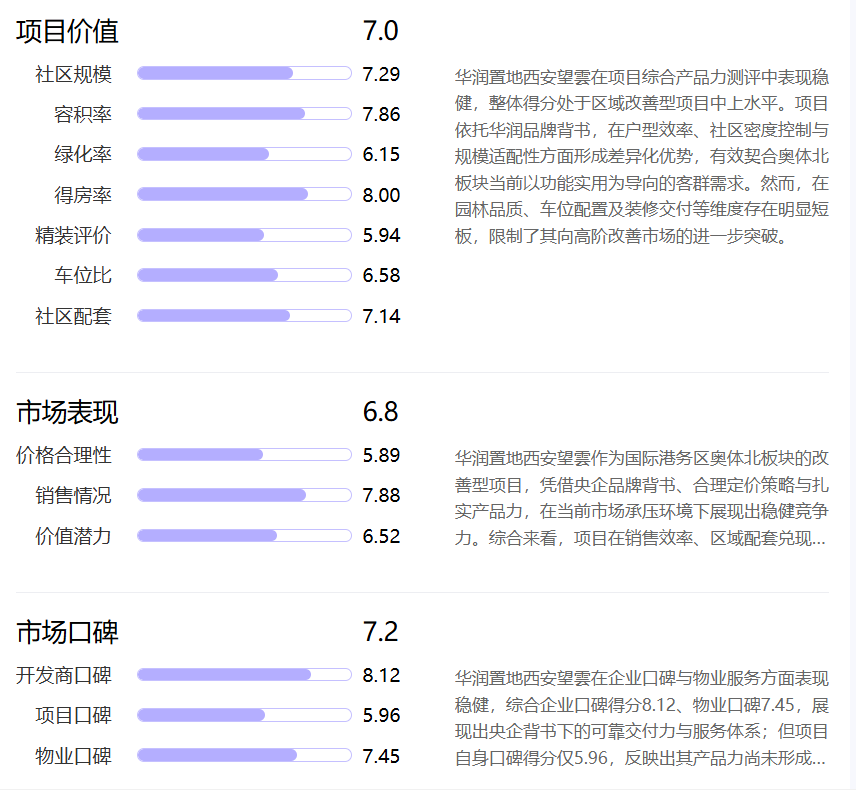This screenshot has height=790, width=856.
Task: Click the 项目口碑 progress bar
Action: [x=244, y=715]
